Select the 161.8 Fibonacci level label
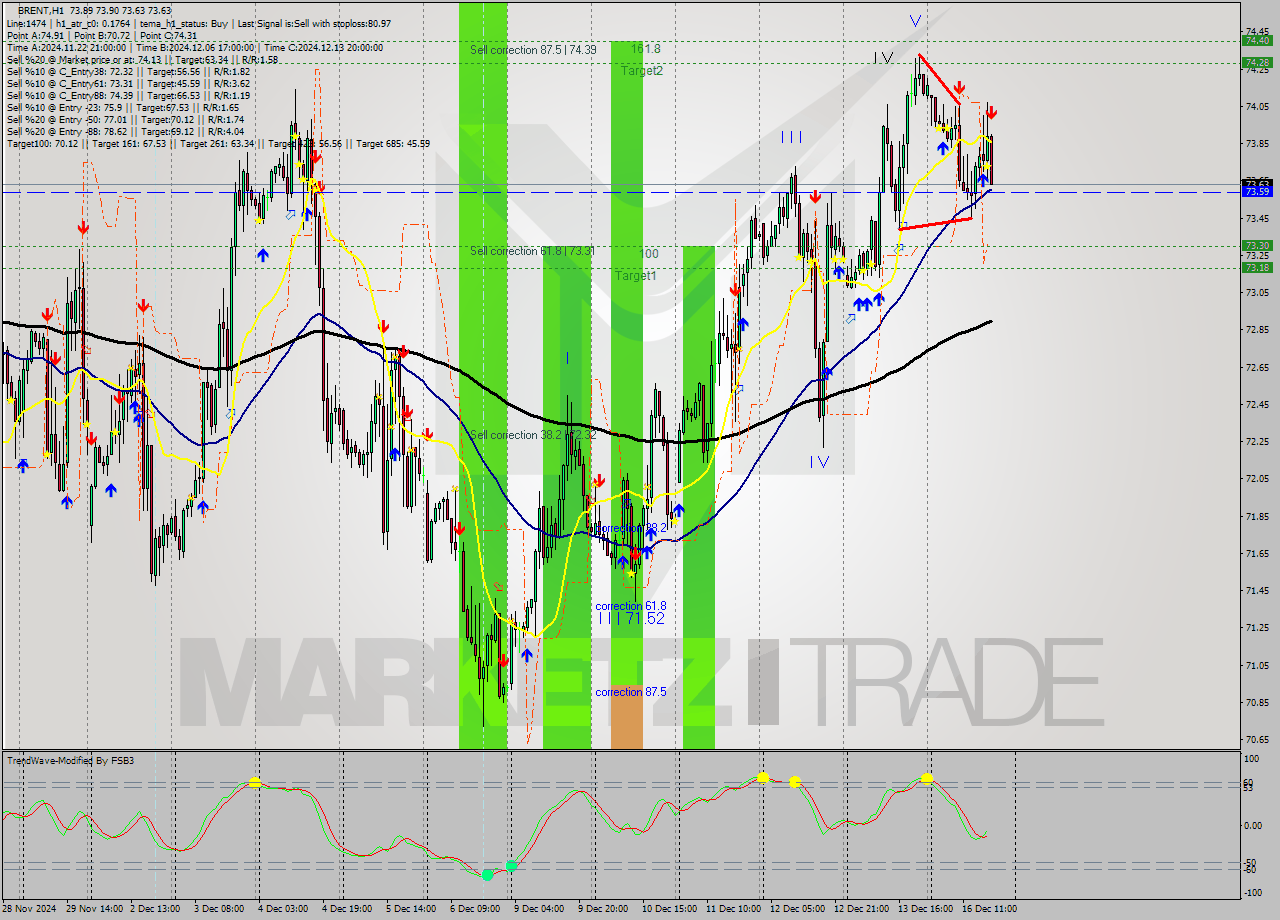 click(645, 49)
